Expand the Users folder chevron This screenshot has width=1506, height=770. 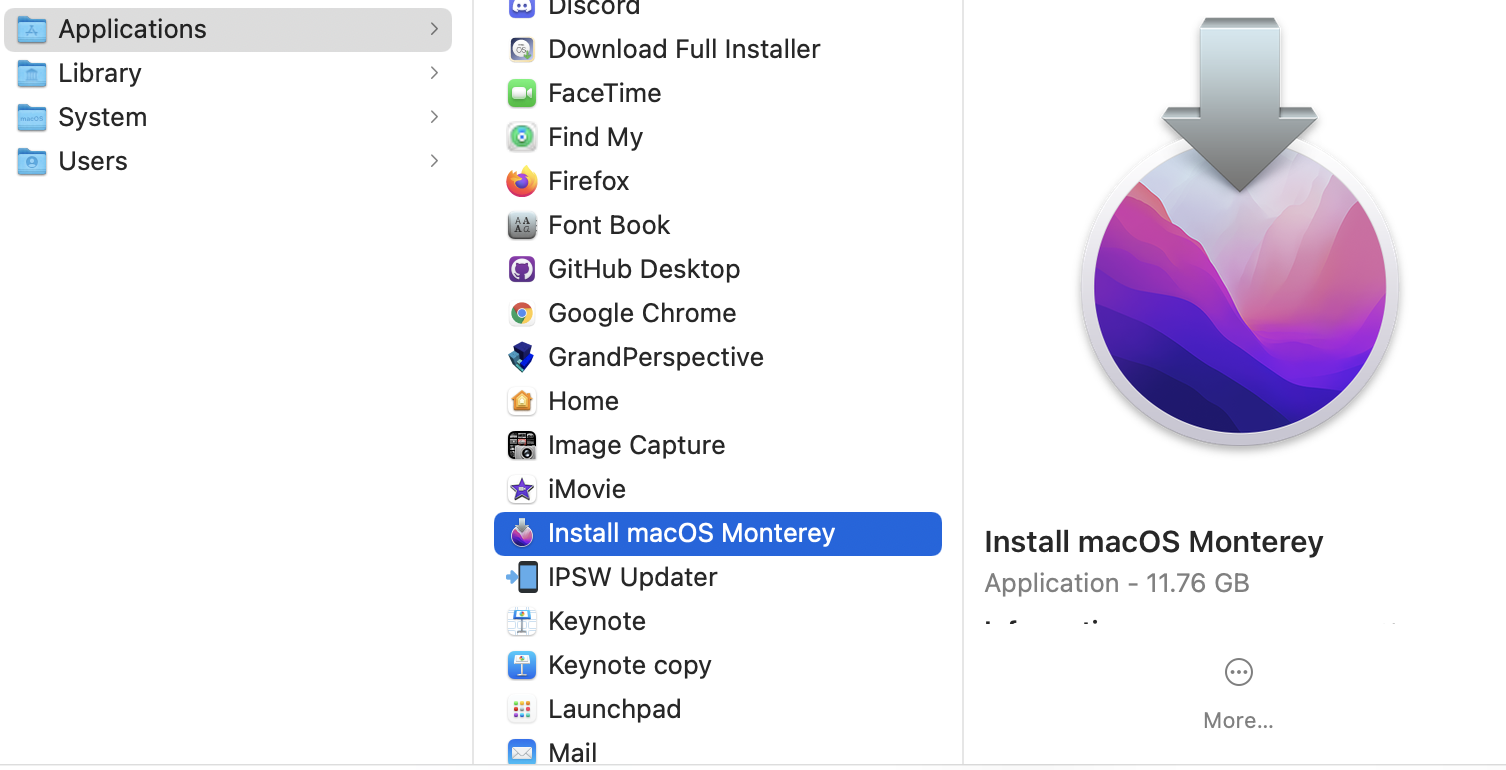434,161
